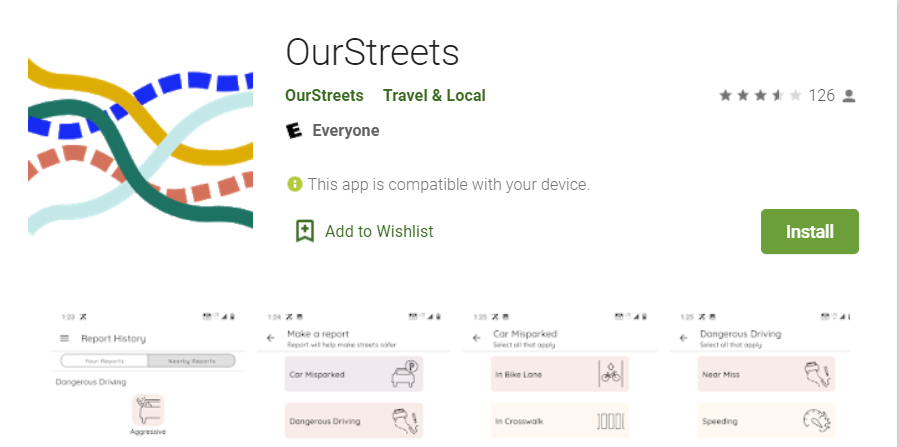Viewport: 899px width, 447px height.
Task: Click back arrow on Make a report screen
Action: (x=271, y=338)
